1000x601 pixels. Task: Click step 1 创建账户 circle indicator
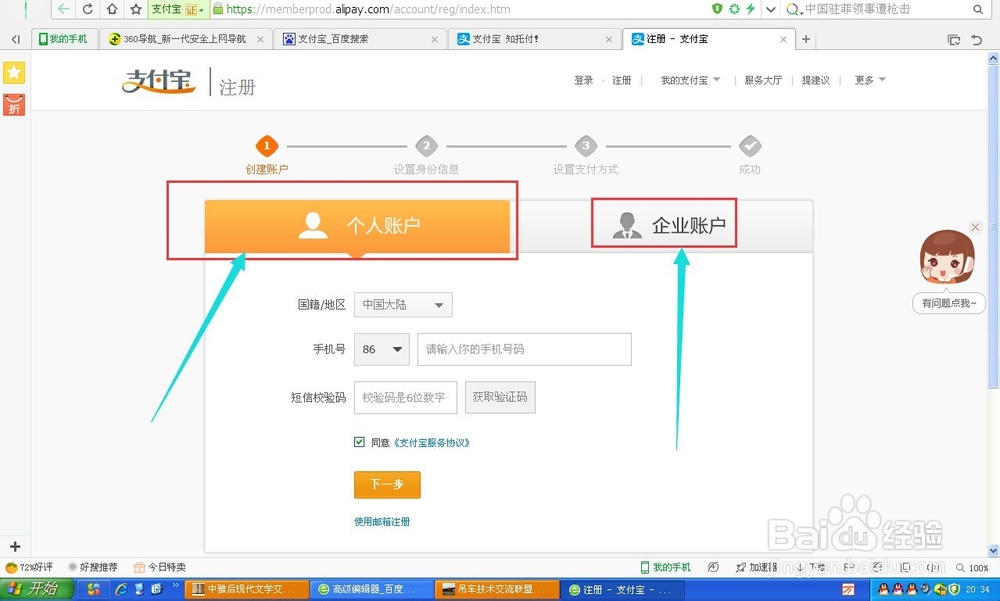pyautogui.click(x=267, y=144)
